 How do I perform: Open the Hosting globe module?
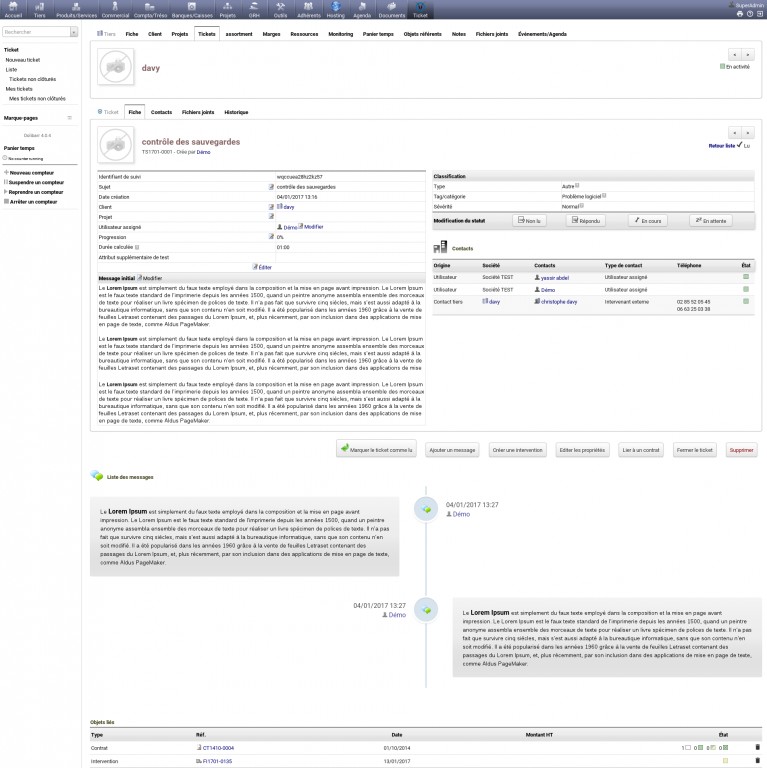pos(336,9)
